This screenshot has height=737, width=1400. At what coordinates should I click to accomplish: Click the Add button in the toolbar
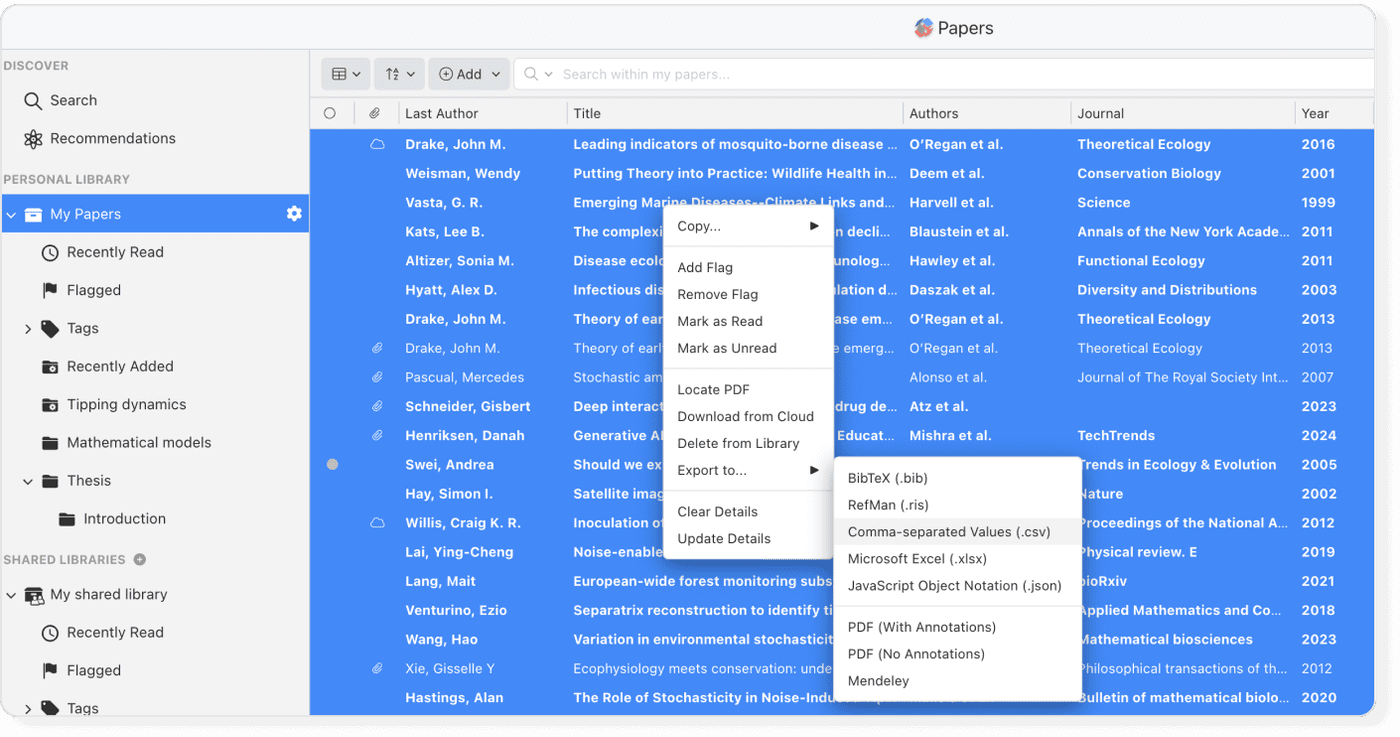point(461,73)
